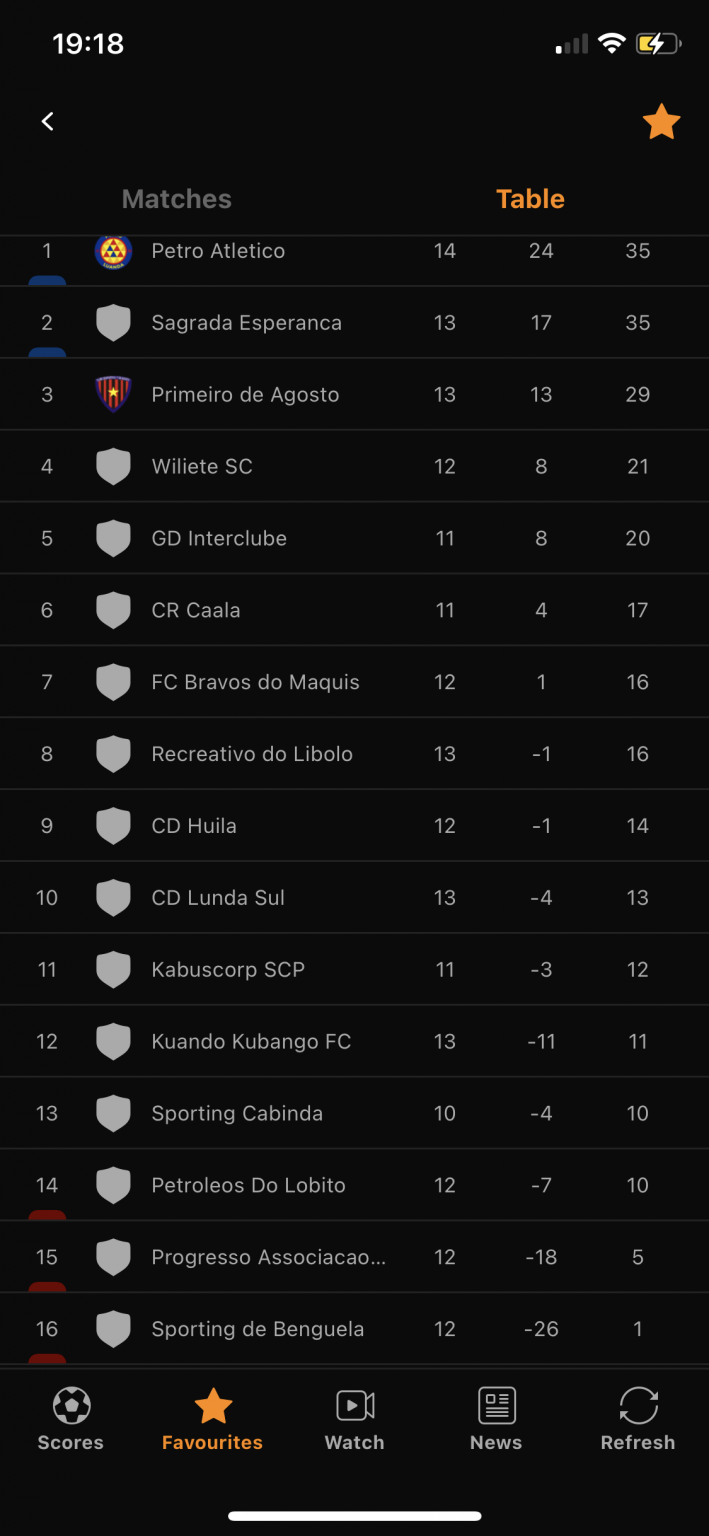Open the Watch video icon
The height and width of the screenshot is (1536, 709).
point(355,1406)
